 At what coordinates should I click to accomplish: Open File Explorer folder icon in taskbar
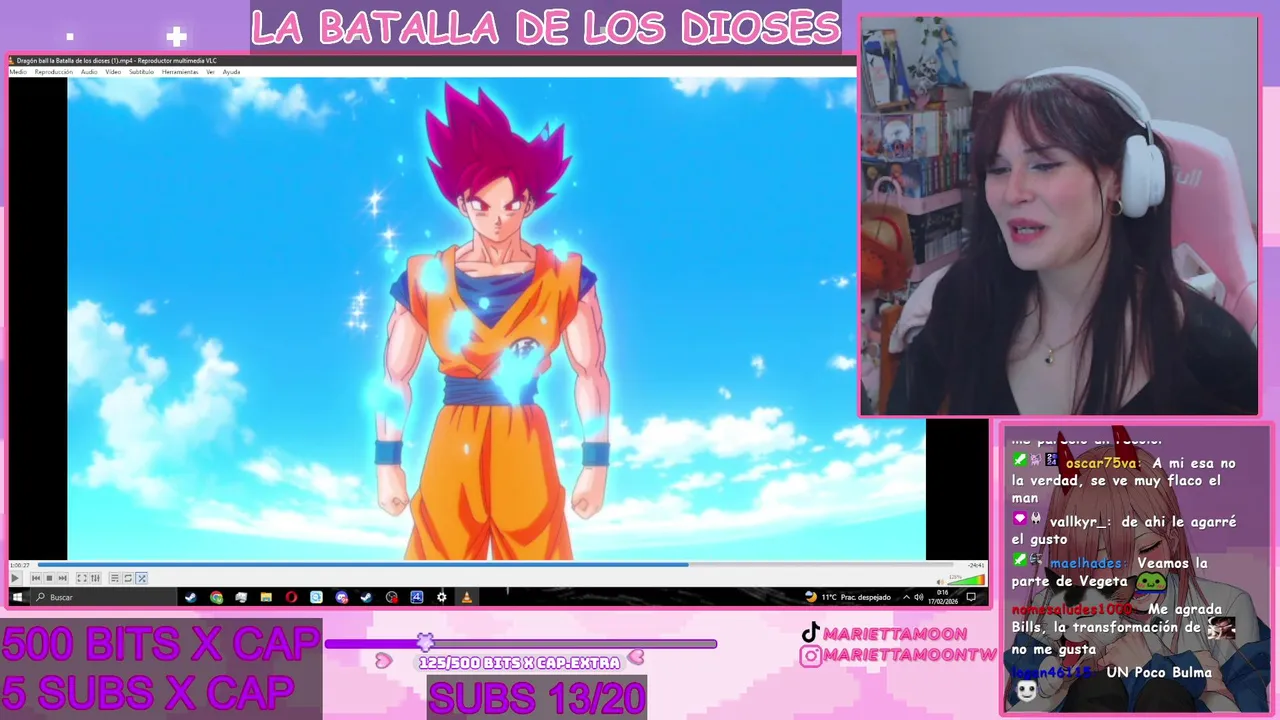pyautogui.click(x=266, y=597)
